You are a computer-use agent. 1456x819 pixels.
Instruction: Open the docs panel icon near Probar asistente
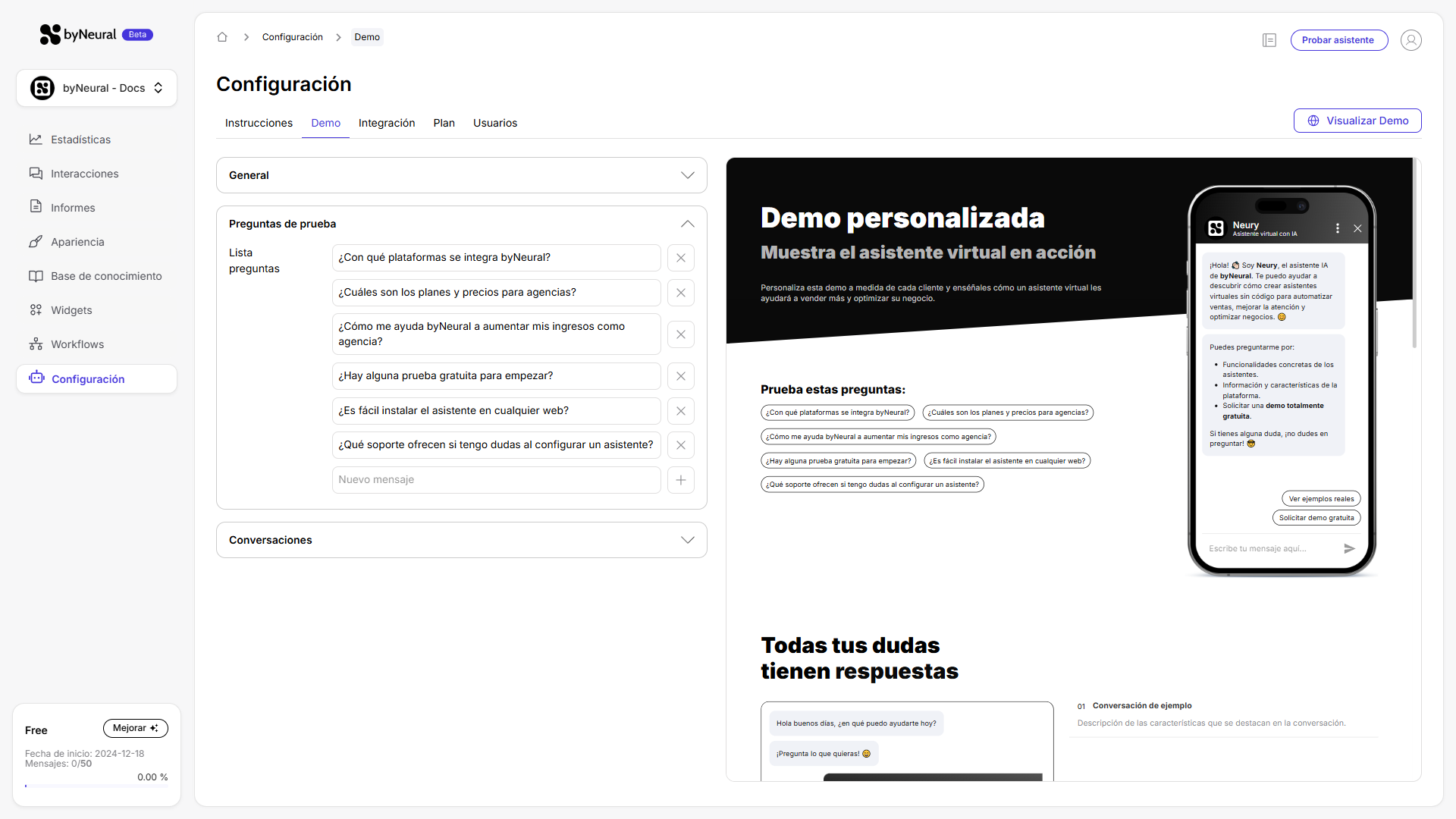(x=1269, y=40)
